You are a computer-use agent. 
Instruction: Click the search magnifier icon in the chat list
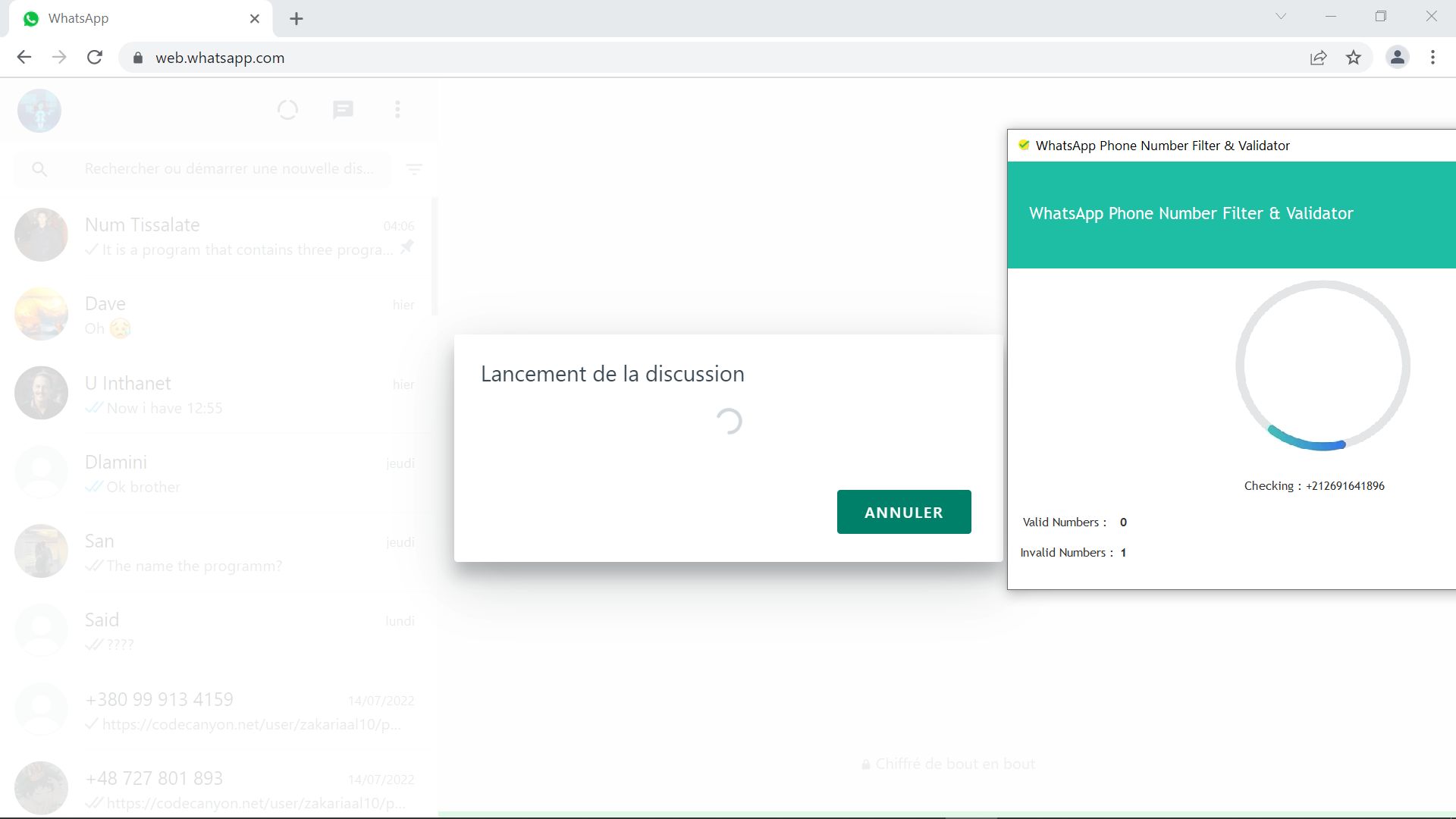tap(39, 169)
